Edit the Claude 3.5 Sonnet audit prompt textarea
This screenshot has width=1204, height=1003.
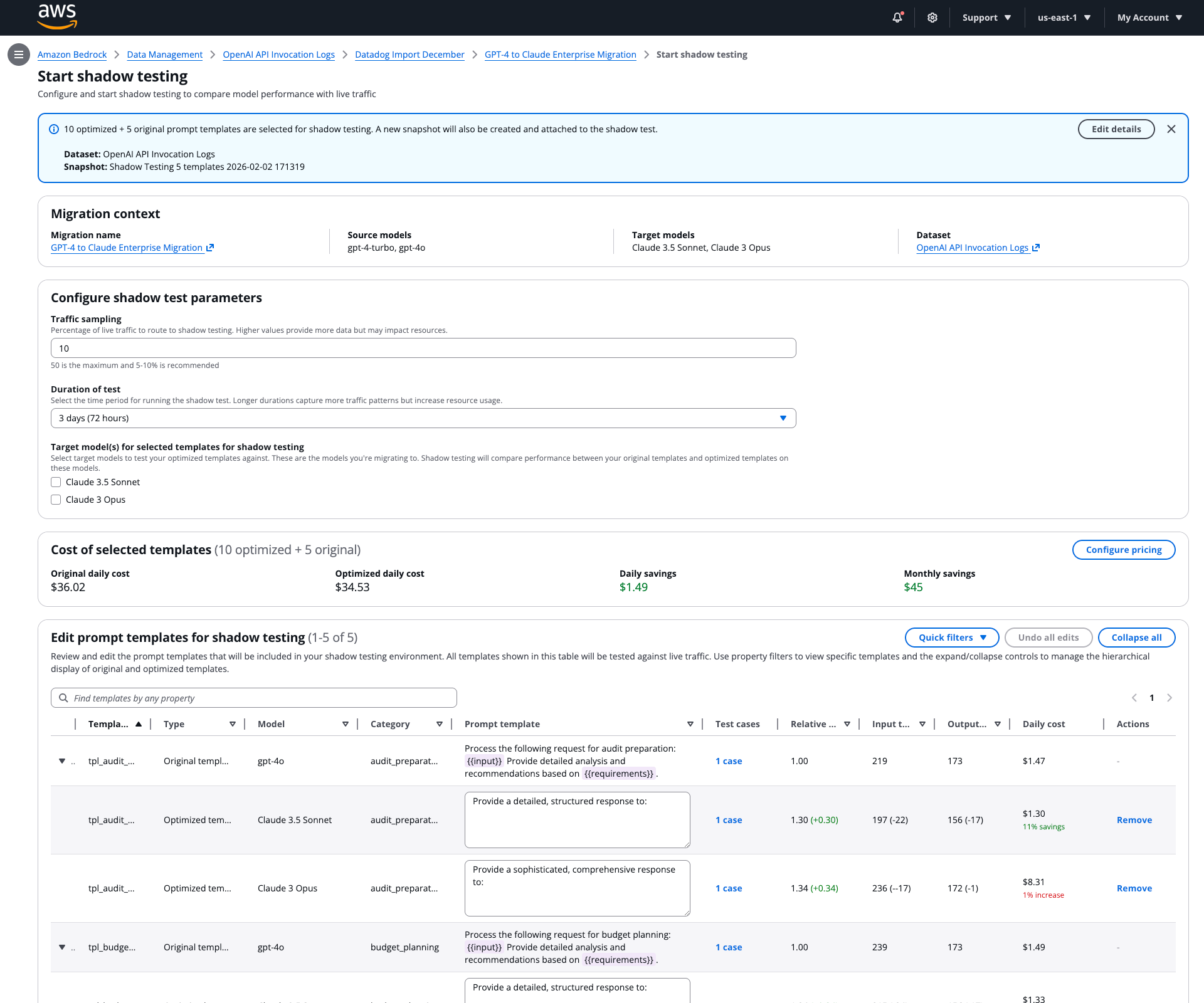click(578, 820)
